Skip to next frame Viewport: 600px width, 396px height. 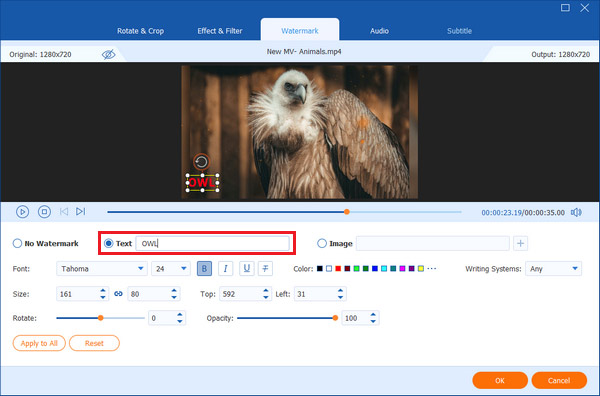80,212
